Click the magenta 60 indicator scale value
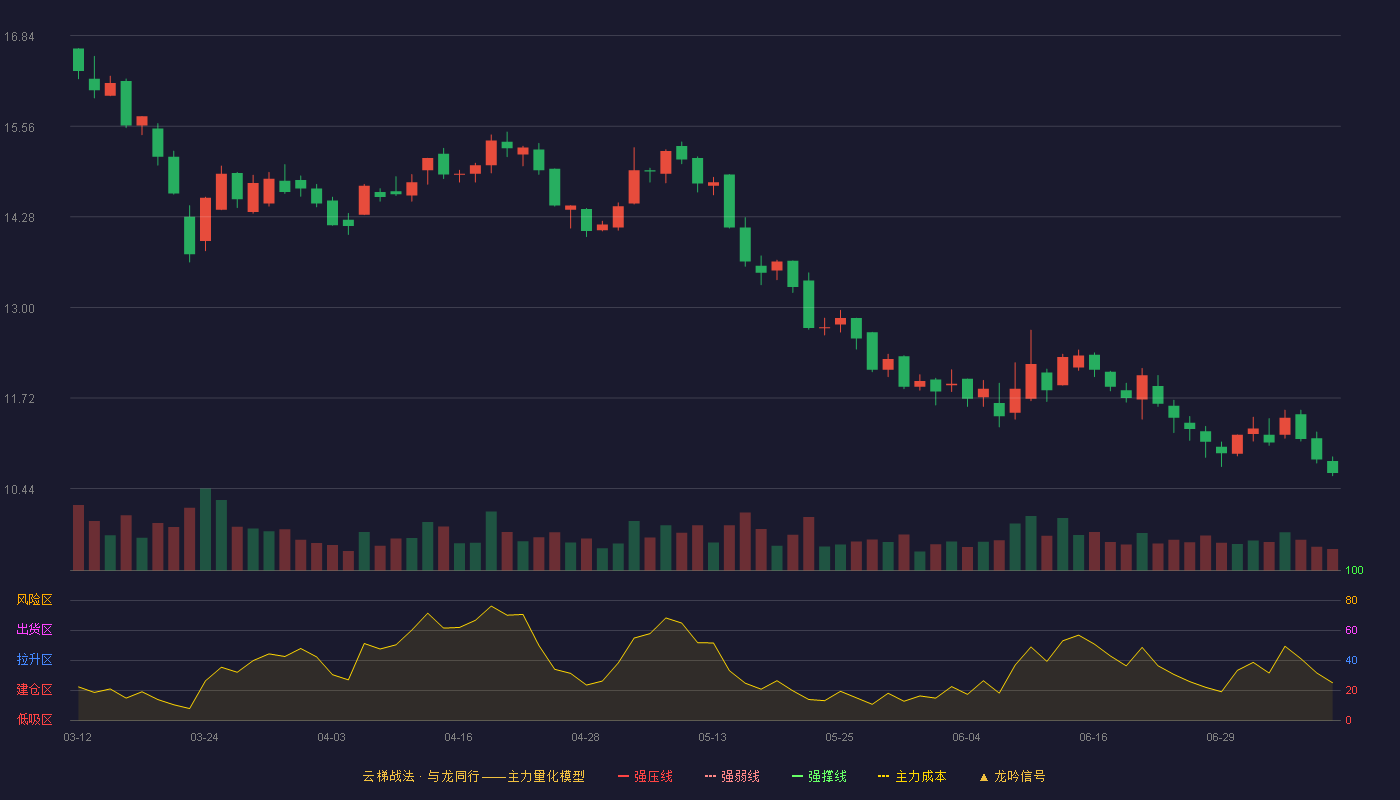Viewport: 1400px width, 800px height. [x=1351, y=631]
